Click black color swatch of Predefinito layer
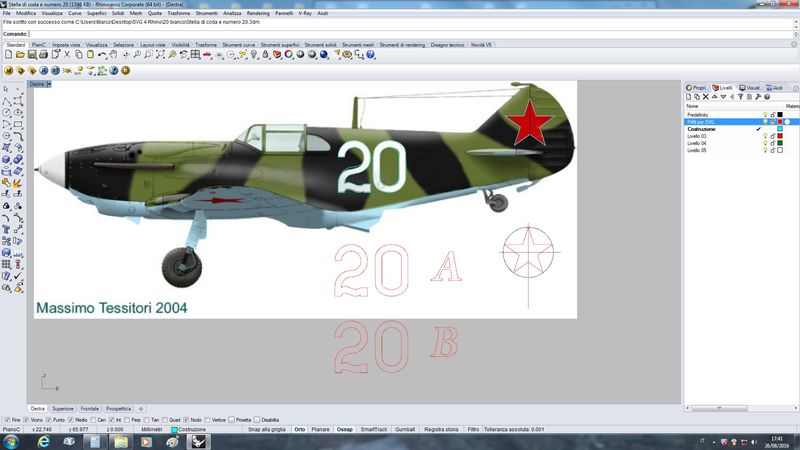The height and width of the screenshot is (450, 800). 780,115
